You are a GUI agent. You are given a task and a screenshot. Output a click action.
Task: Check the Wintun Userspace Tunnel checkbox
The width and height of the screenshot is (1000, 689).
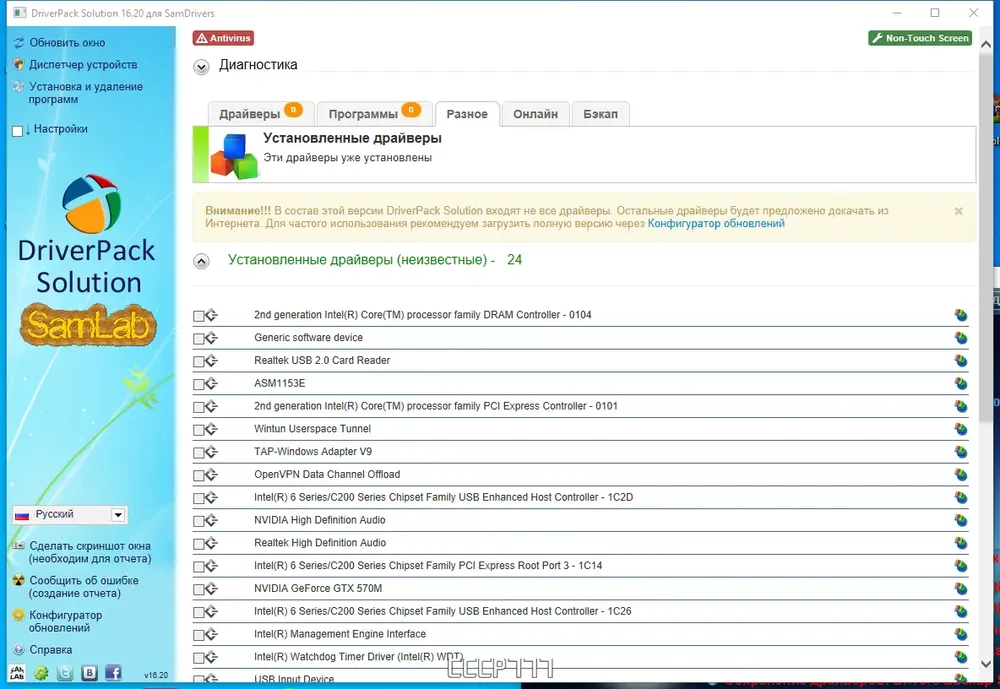(x=198, y=430)
